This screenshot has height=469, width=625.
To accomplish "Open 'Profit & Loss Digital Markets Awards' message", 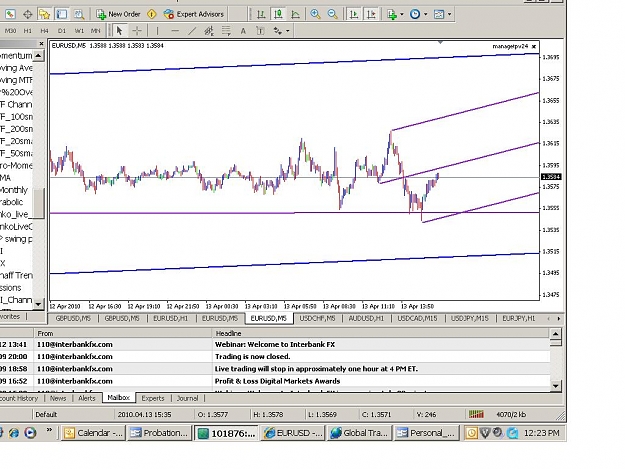I will [x=275, y=381].
